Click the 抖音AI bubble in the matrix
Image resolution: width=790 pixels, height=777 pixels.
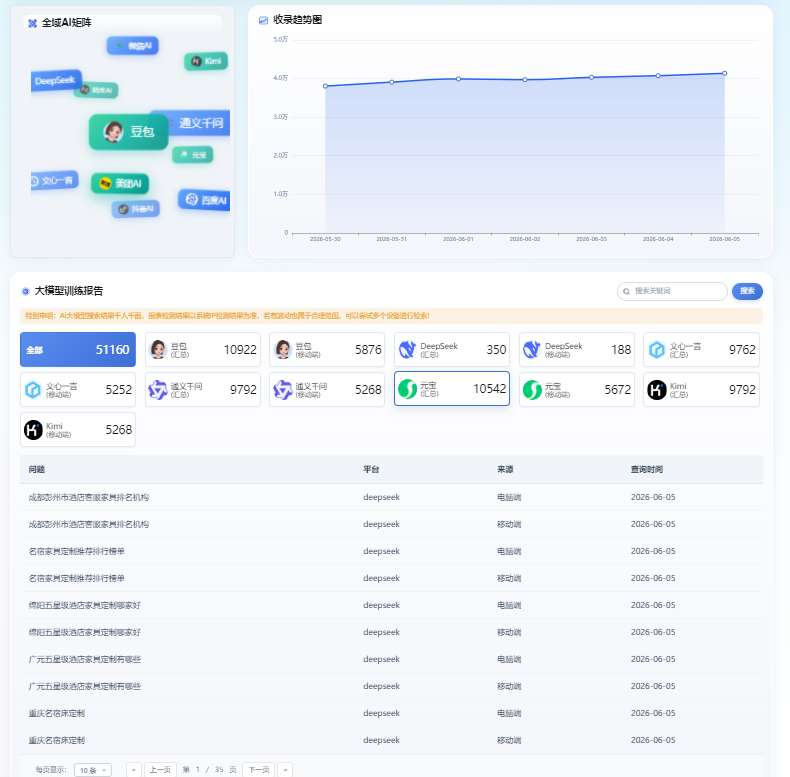[x=136, y=209]
